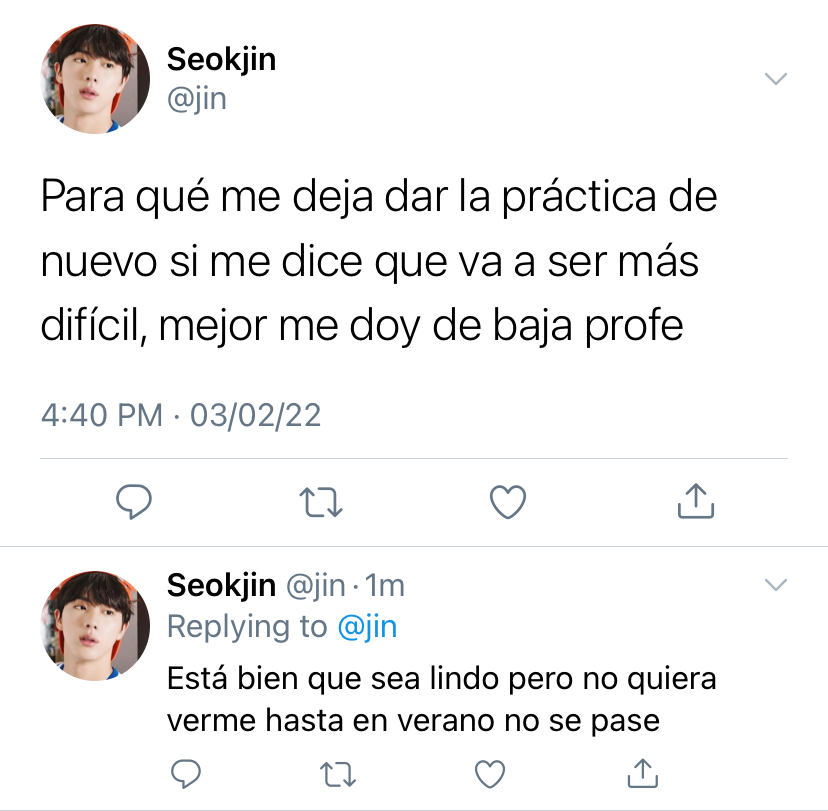Like the reply tweet about verano
The width and height of the screenshot is (828, 811).
(490, 774)
